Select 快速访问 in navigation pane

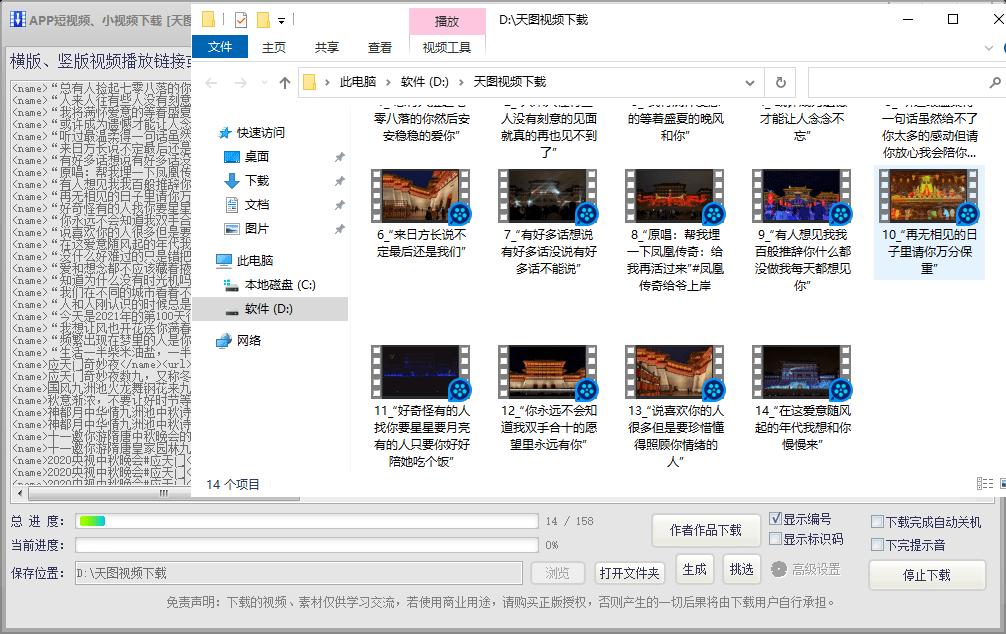260,132
